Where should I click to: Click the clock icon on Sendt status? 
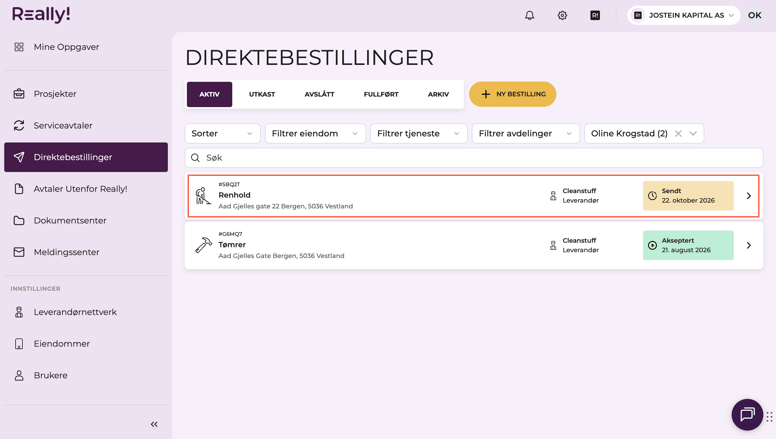[652, 196]
